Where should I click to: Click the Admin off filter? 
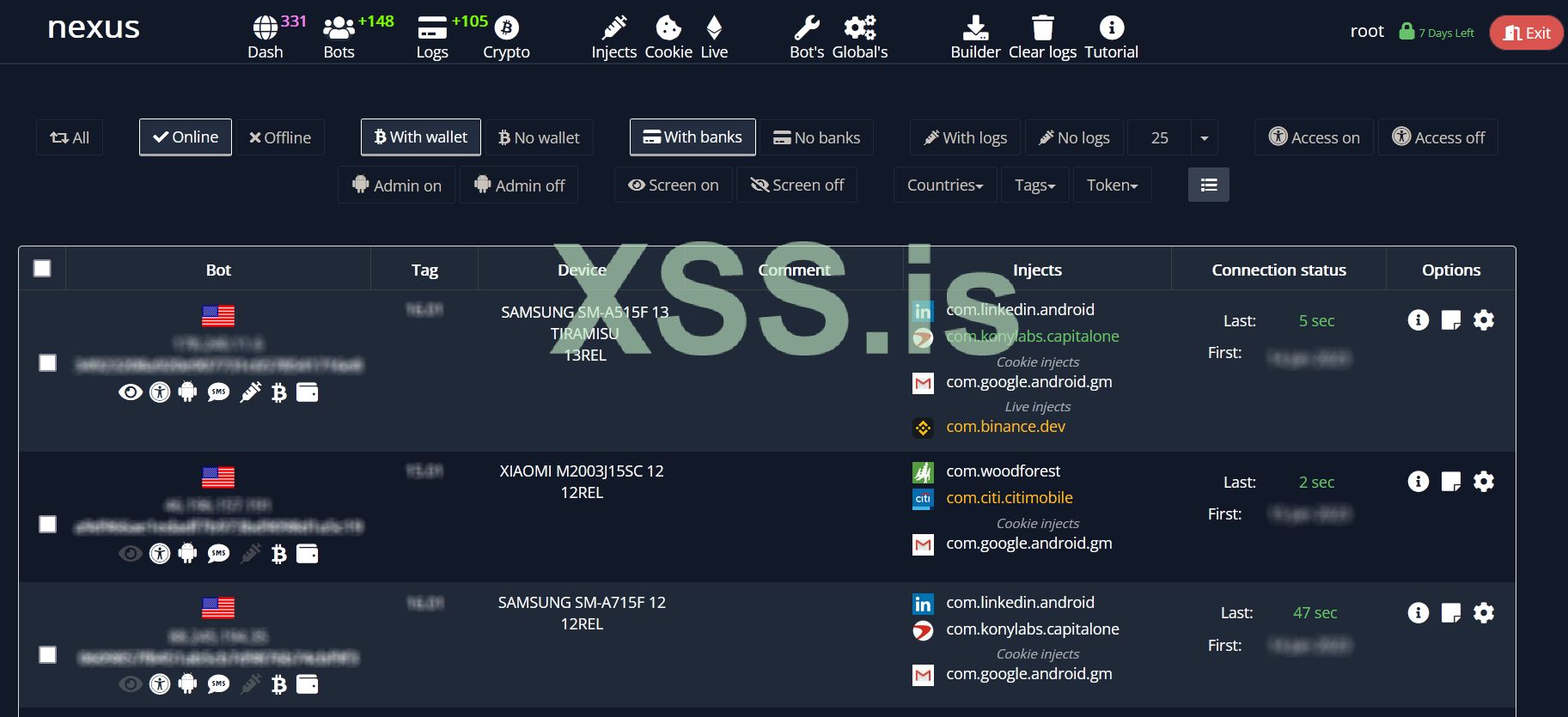coord(519,185)
